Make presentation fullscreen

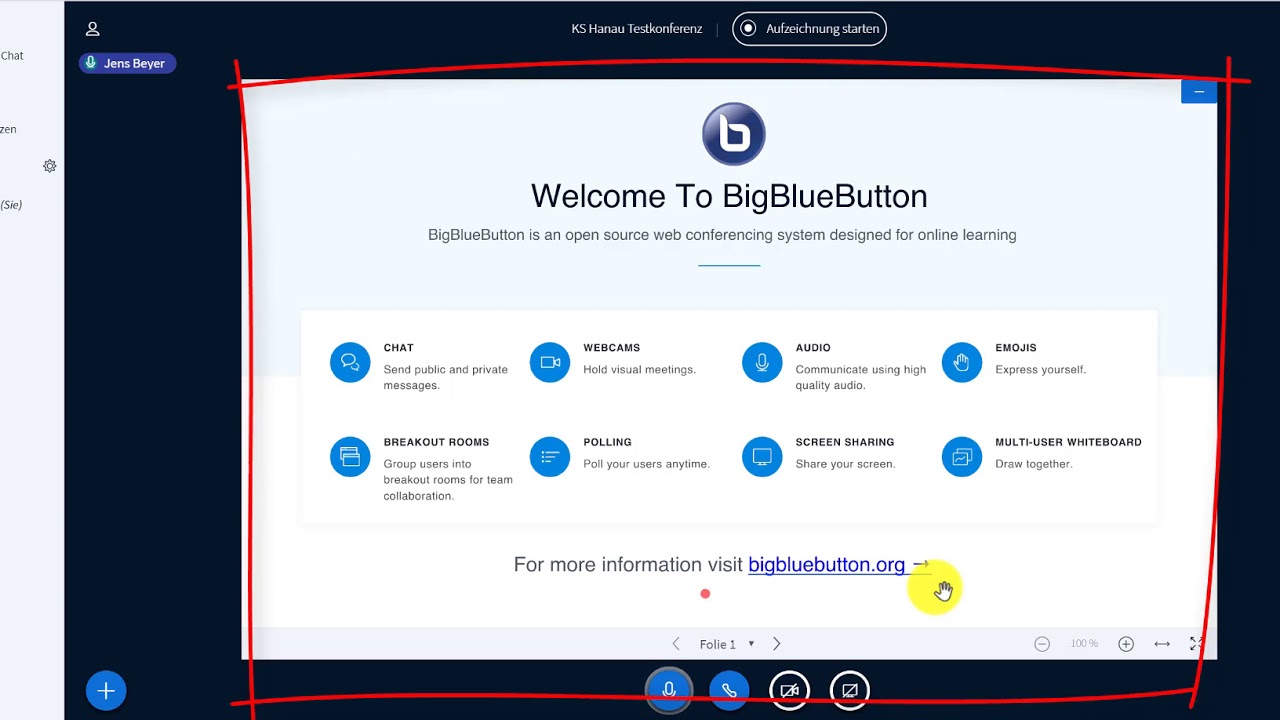pyautogui.click(x=1196, y=644)
